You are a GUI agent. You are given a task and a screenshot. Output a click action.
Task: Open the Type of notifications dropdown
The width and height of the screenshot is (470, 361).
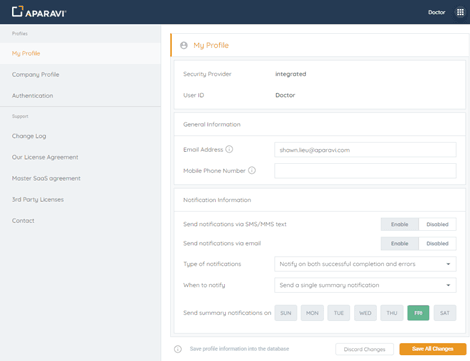pos(365,264)
